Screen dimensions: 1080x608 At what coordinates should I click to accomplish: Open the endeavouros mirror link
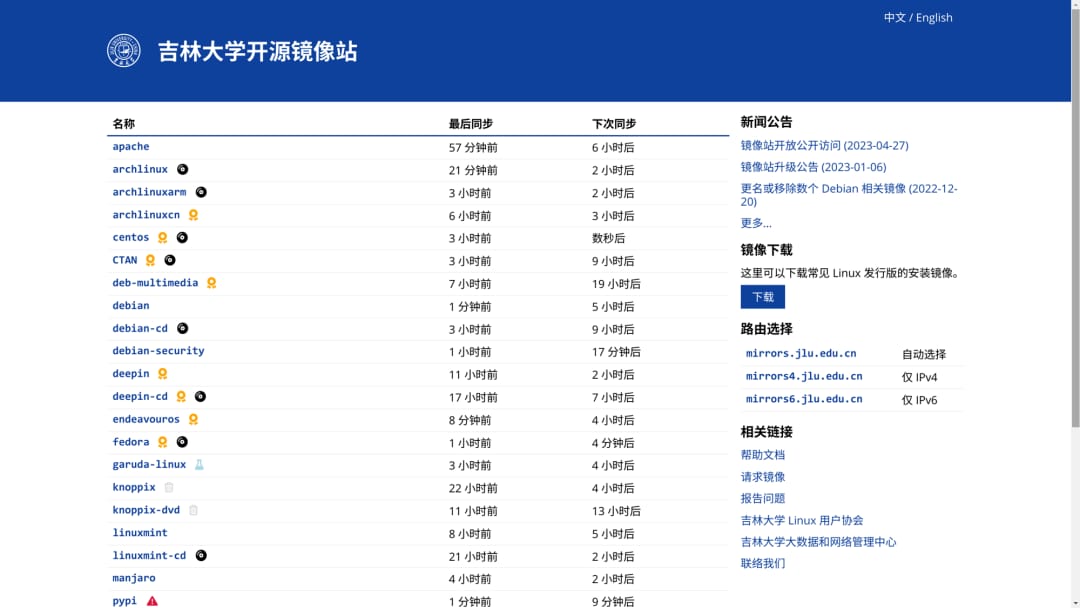tap(146, 419)
